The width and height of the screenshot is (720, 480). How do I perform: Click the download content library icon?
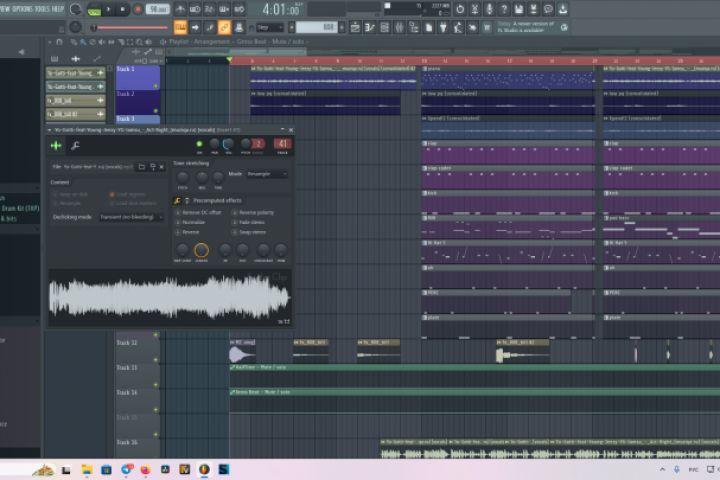[562, 9]
